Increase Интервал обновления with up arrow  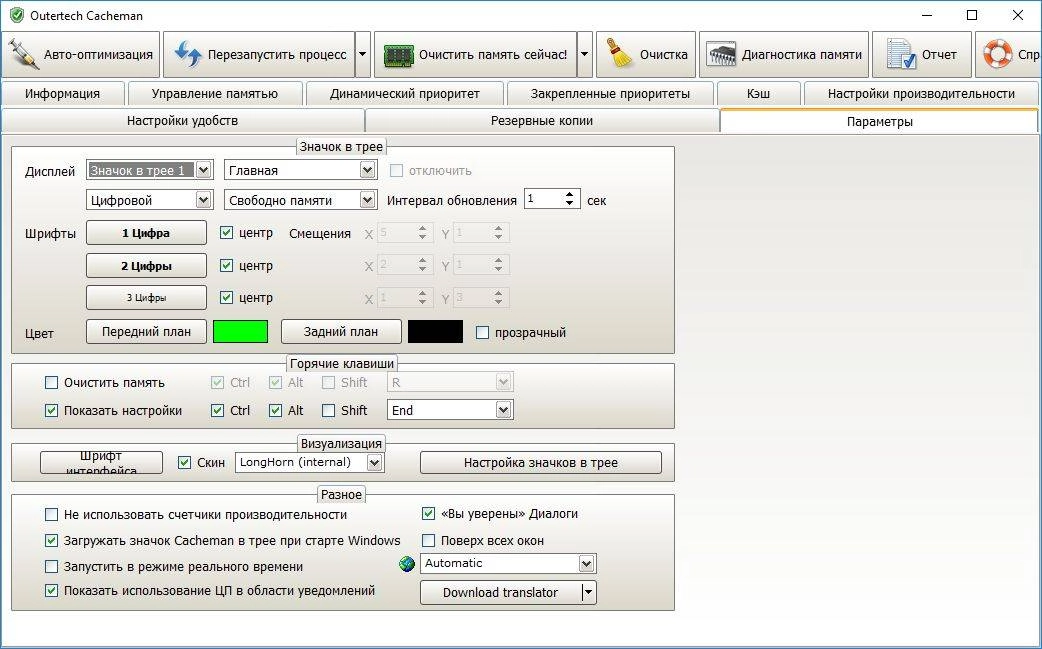[x=570, y=195]
